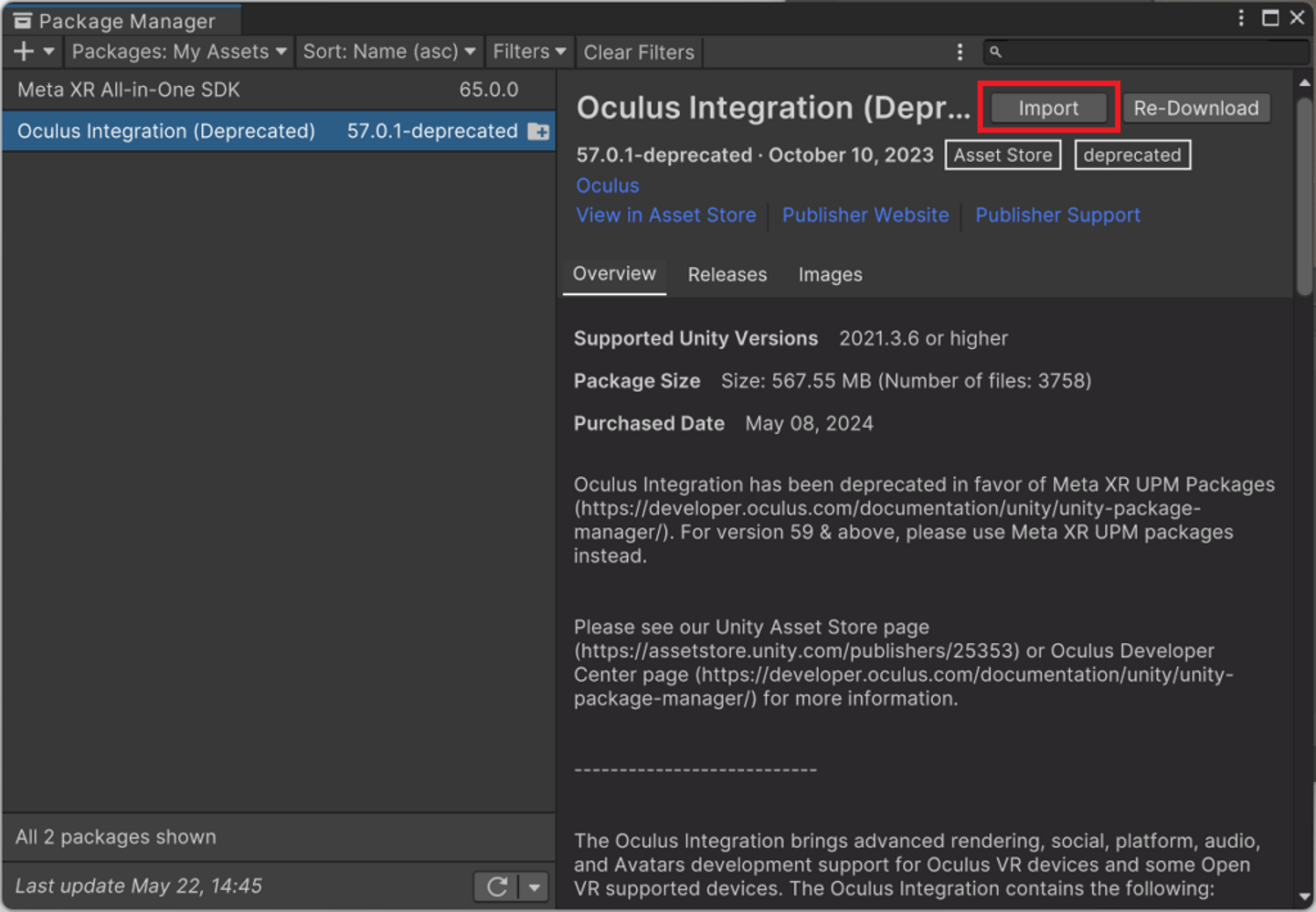1316x912 pixels.
Task: Open the add package dropdown arrow
Action: [49, 52]
